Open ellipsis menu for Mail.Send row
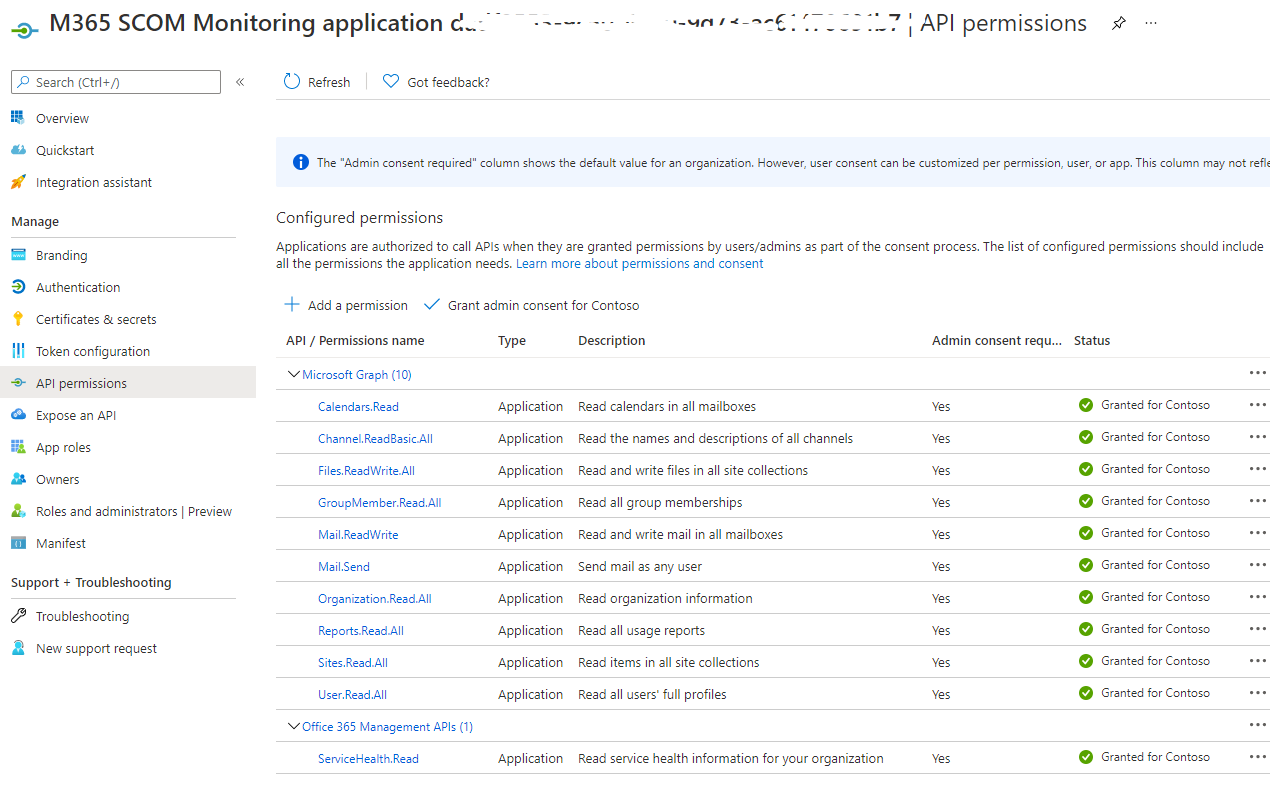Screen dimensions: 1270x797 [x=1258, y=565]
